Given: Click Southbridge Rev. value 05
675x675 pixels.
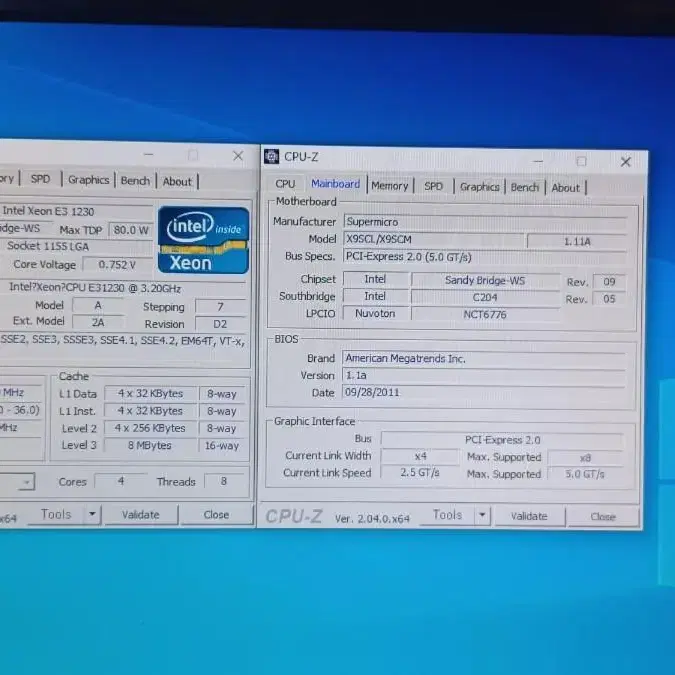Looking at the screenshot, I should click(x=609, y=299).
